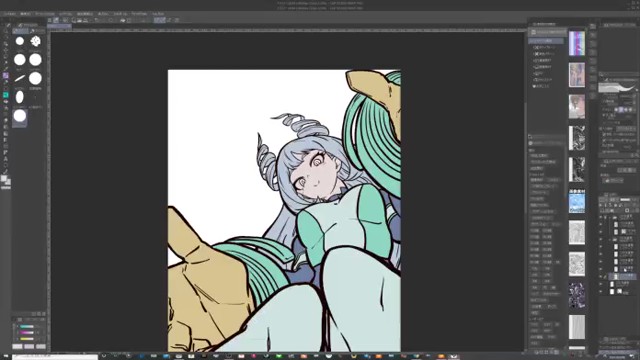The height and width of the screenshot is (360, 640).
Task: Open the Layer menu
Action: coord(66,14)
